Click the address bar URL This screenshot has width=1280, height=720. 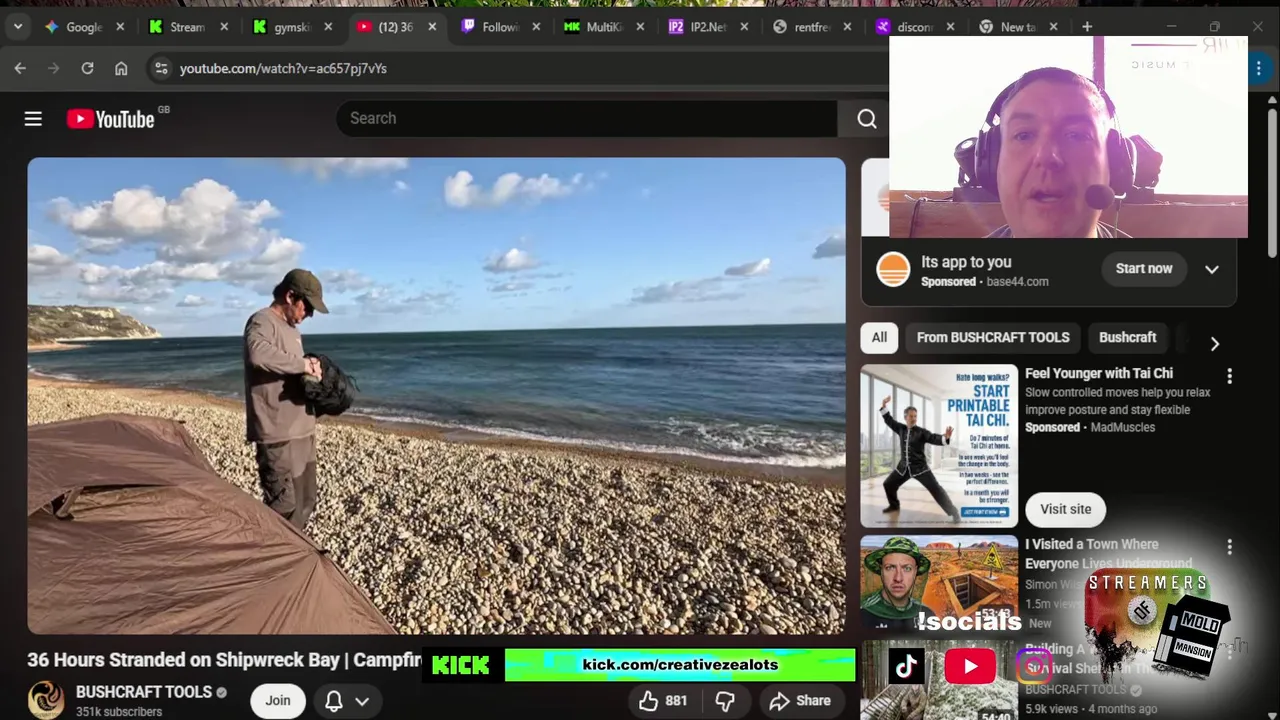click(x=283, y=68)
